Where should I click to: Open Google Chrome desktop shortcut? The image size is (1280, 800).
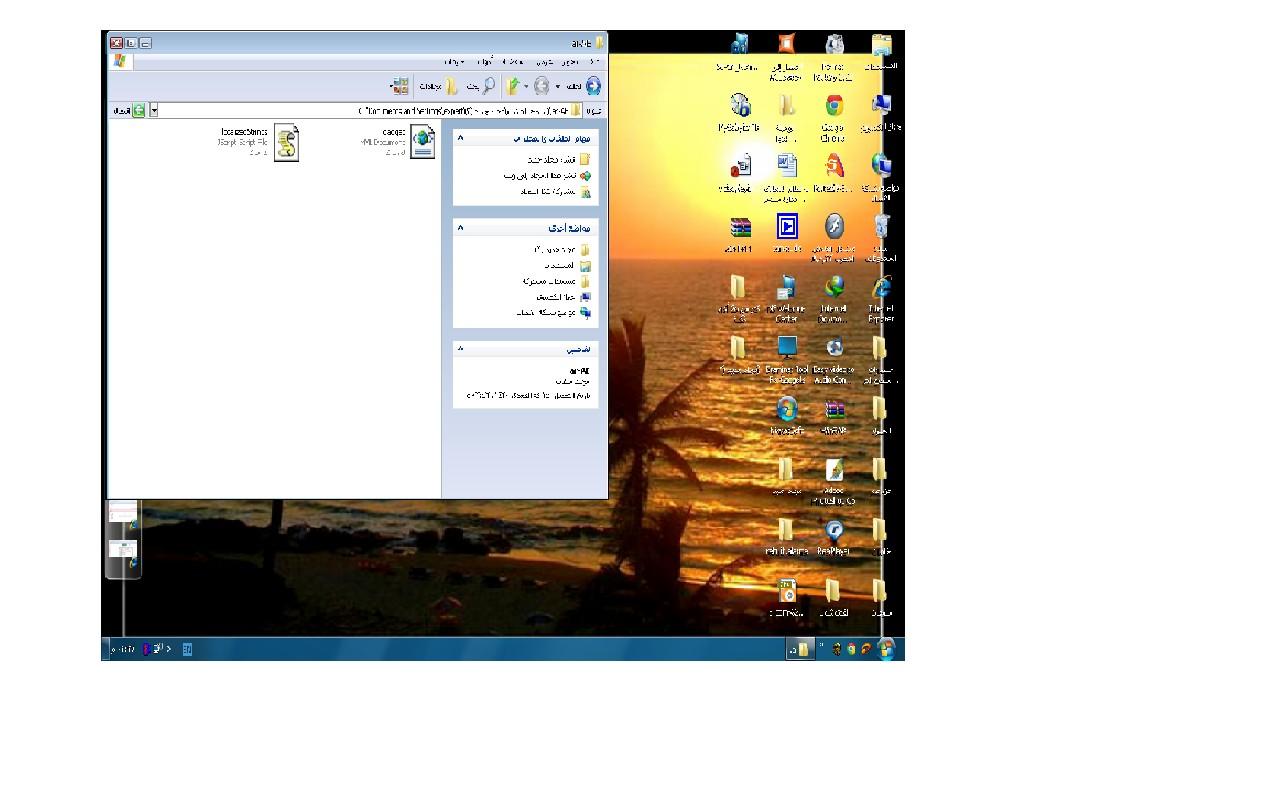(834, 105)
